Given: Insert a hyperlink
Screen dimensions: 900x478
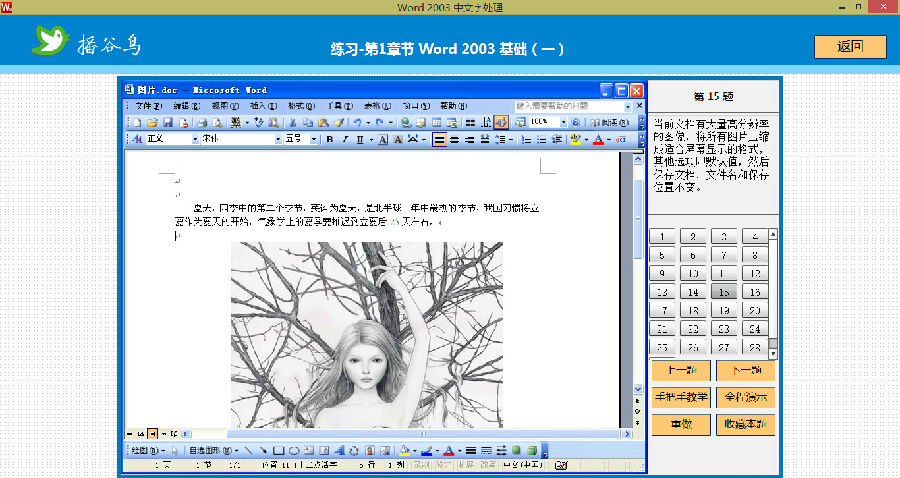Looking at the screenshot, I should click(406, 123).
